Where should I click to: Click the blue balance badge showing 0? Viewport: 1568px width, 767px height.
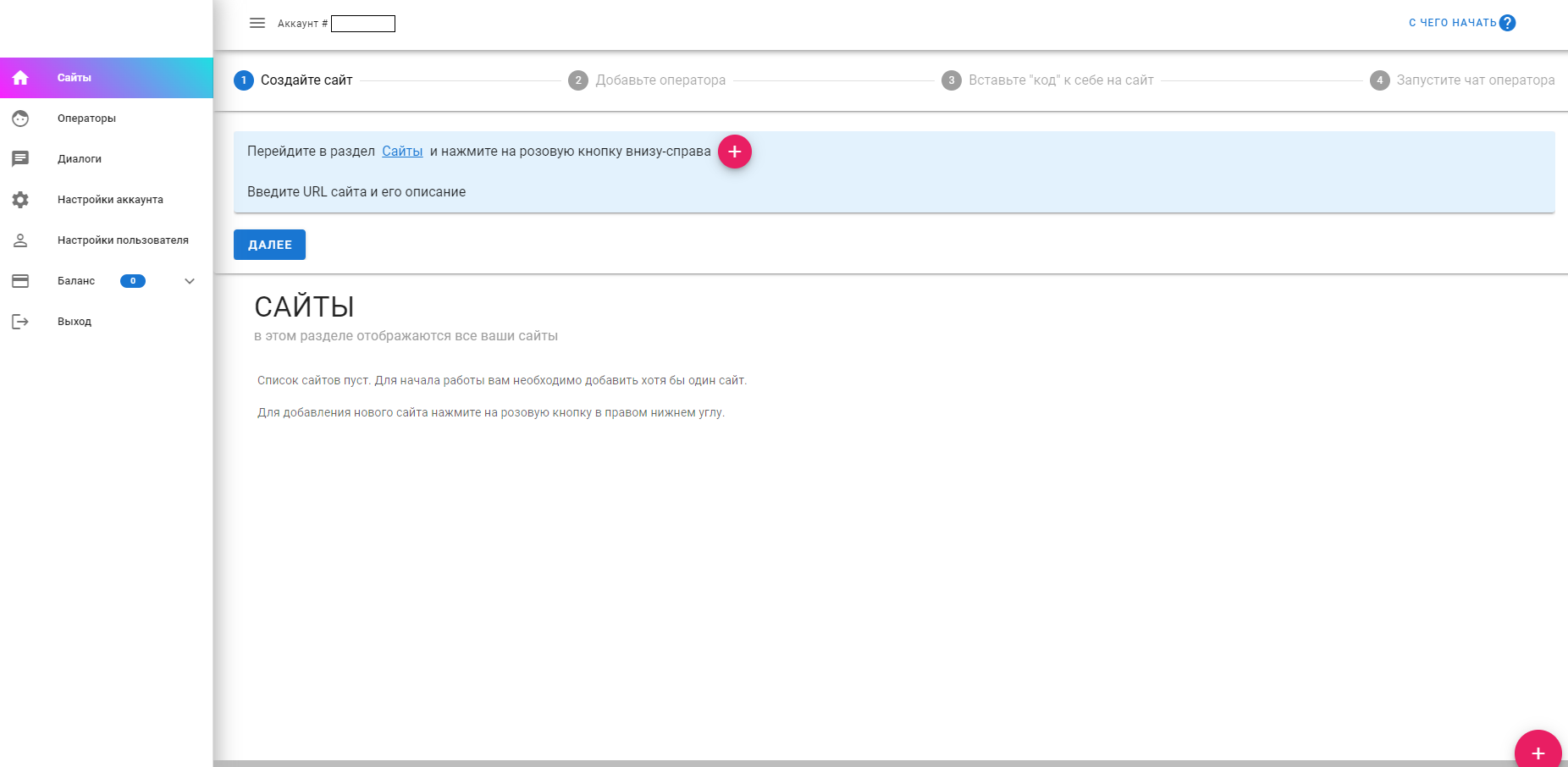coord(133,281)
